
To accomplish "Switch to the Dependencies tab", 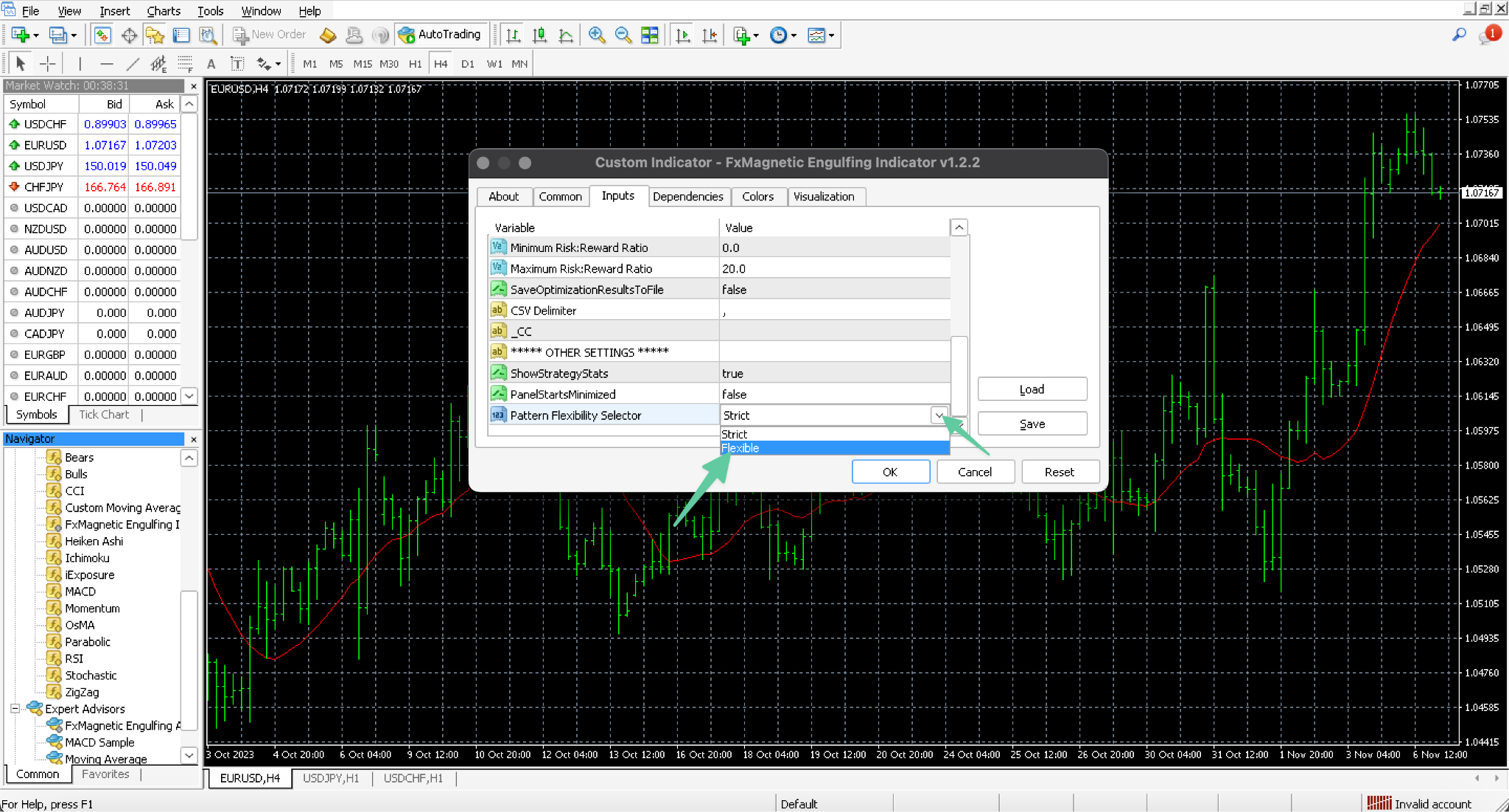I will click(x=687, y=197).
